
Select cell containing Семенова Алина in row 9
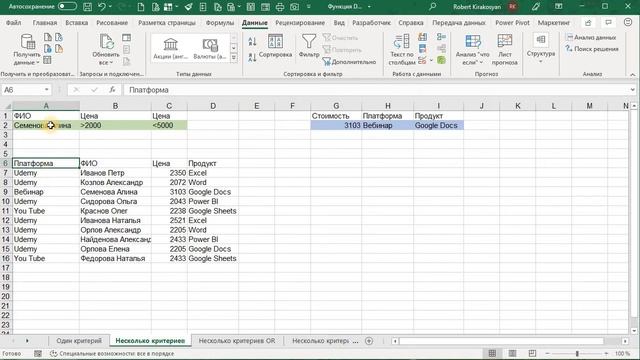click(x=116, y=192)
